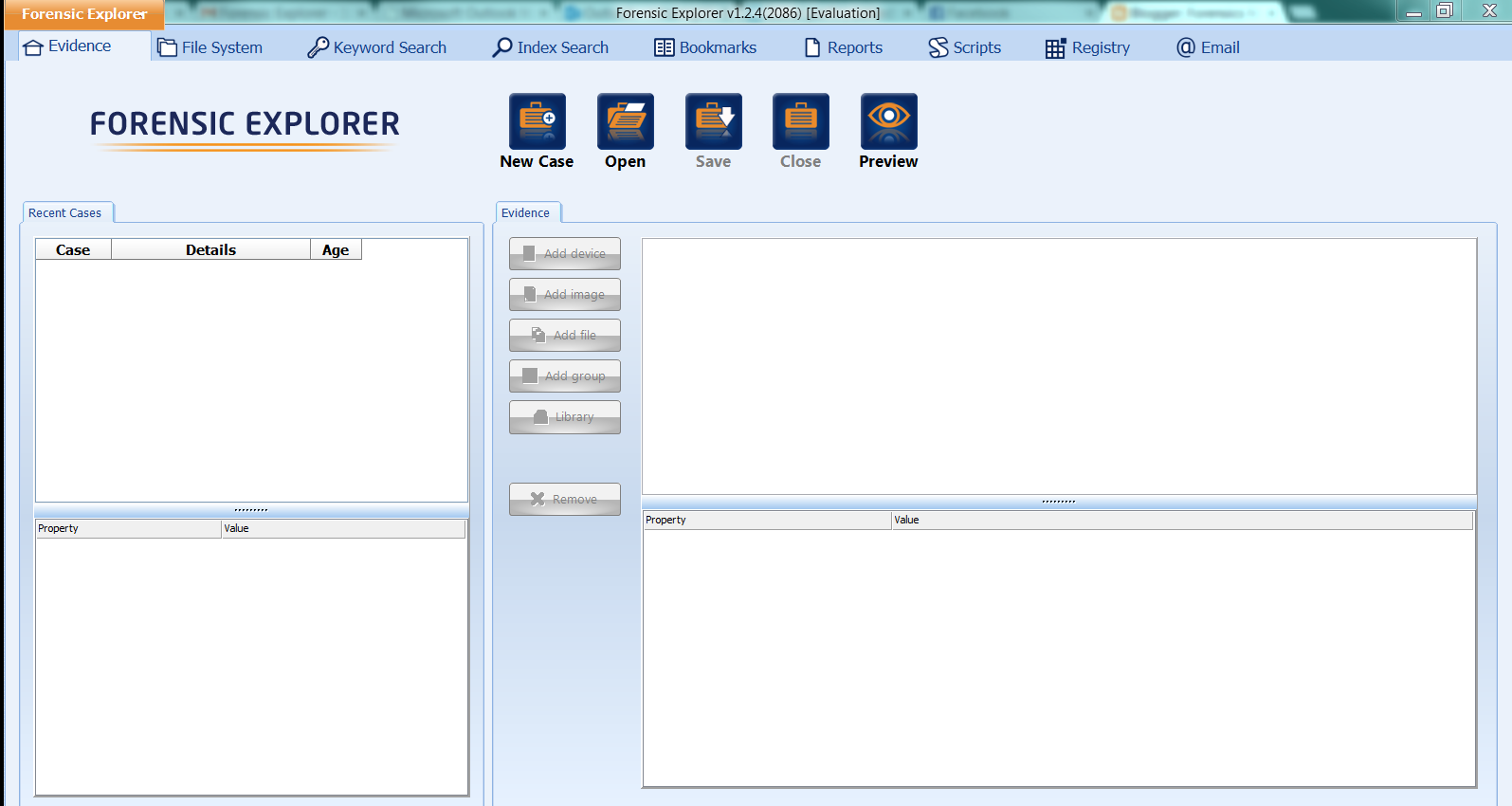Click the New Case briefcase icon
Screen dimensions: 1512x806
tap(537, 121)
